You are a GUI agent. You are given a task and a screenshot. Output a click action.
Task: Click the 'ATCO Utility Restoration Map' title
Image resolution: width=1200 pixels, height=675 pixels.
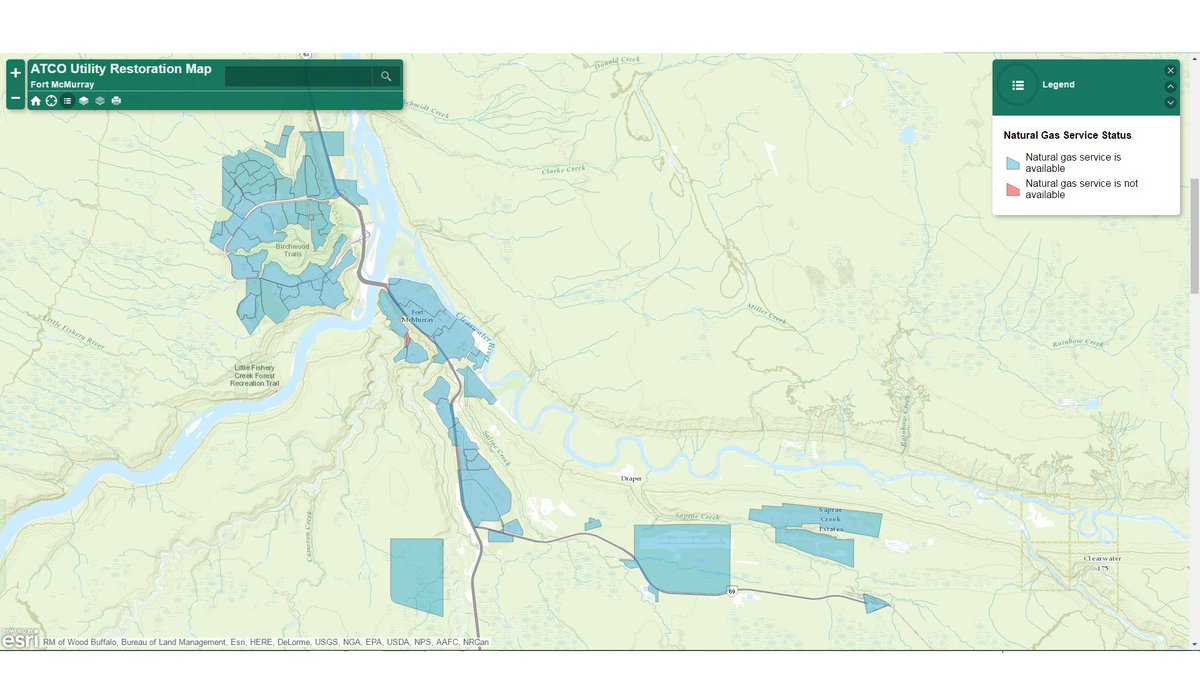point(121,69)
